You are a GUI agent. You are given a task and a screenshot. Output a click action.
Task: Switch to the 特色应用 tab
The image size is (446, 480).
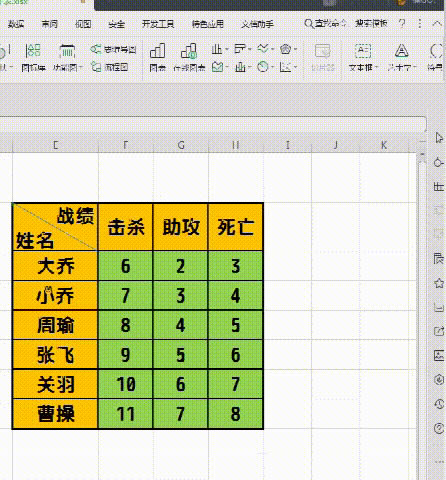click(x=208, y=24)
